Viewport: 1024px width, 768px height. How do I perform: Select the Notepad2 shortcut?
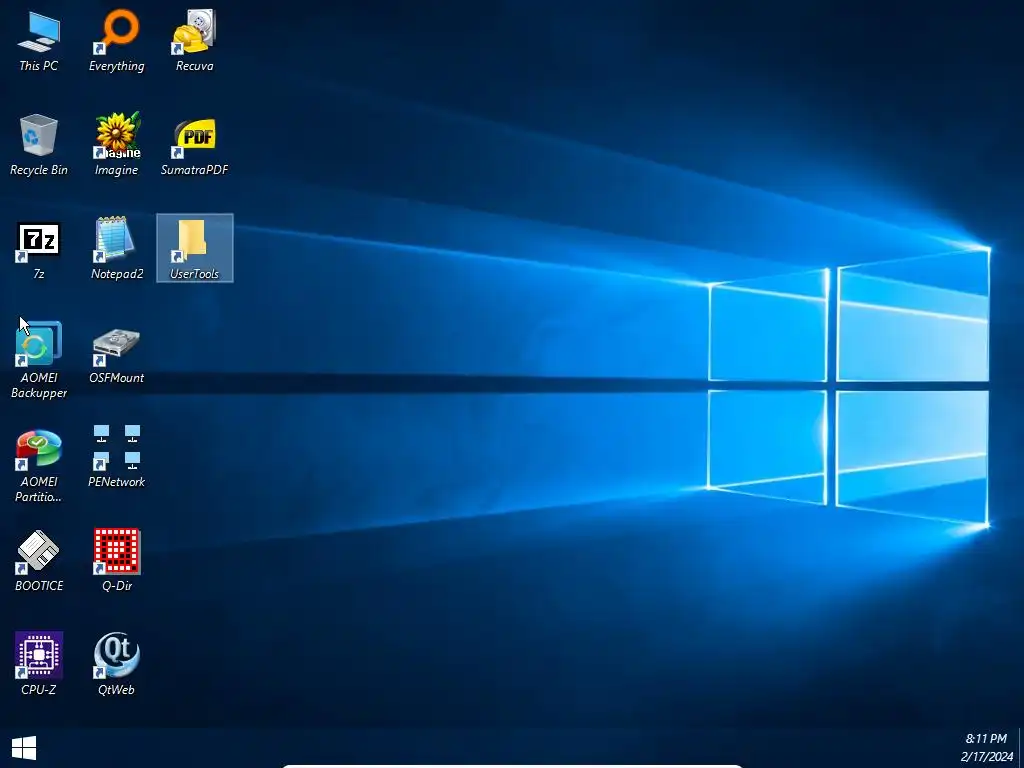(x=116, y=249)
